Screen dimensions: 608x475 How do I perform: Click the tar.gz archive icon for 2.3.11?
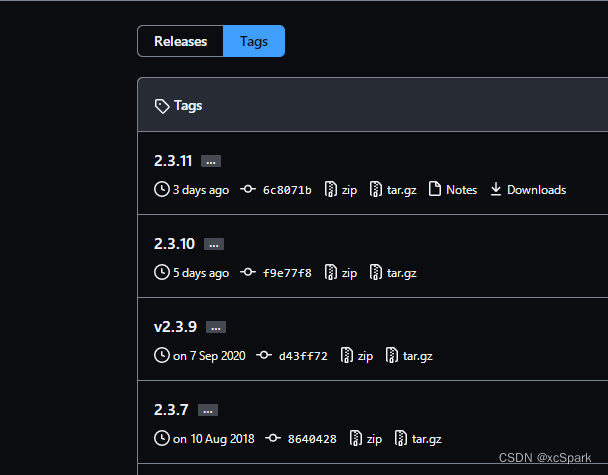(375, 189)
